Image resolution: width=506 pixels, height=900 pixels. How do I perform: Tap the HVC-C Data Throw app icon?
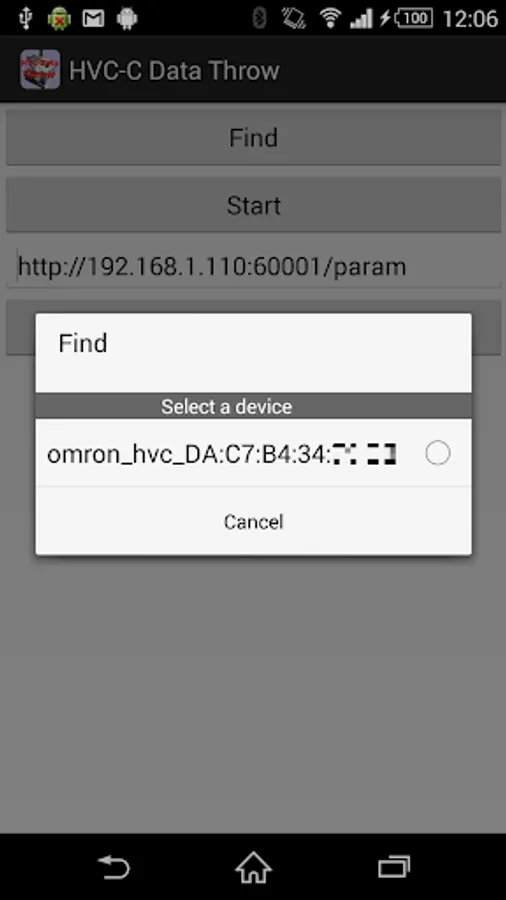pos(40,69)
